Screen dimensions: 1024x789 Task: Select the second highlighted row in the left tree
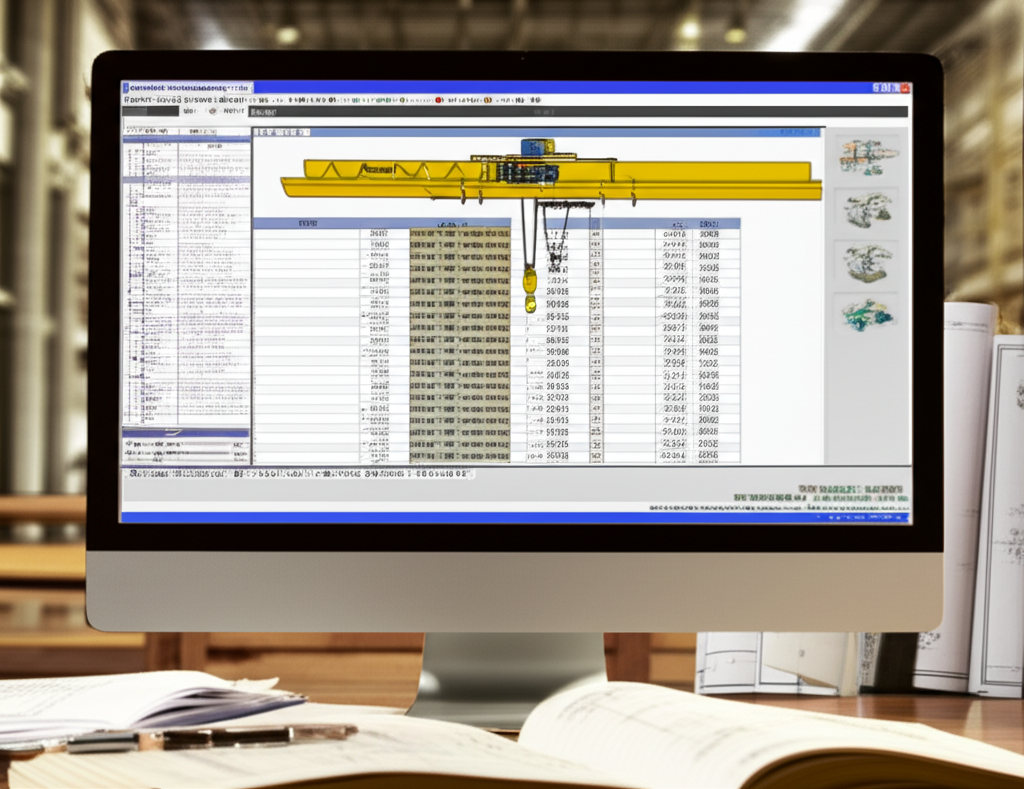click(186, 179)
